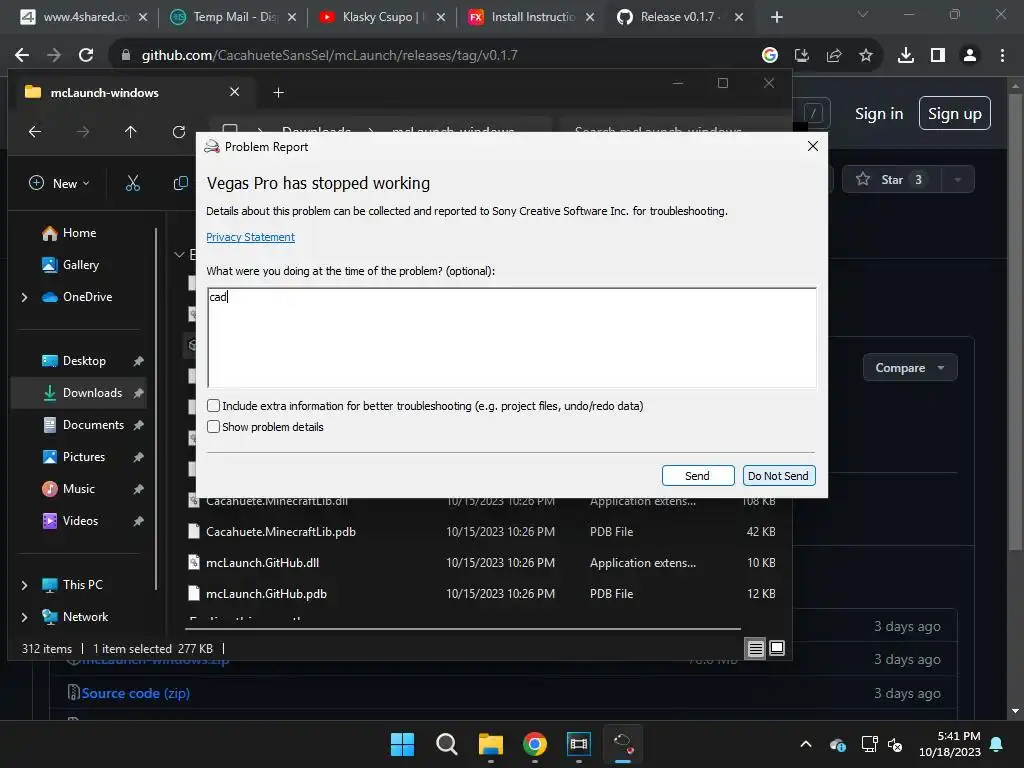Enable Include extra information checkbox
1024x768 pixels.
pos(214,406)
